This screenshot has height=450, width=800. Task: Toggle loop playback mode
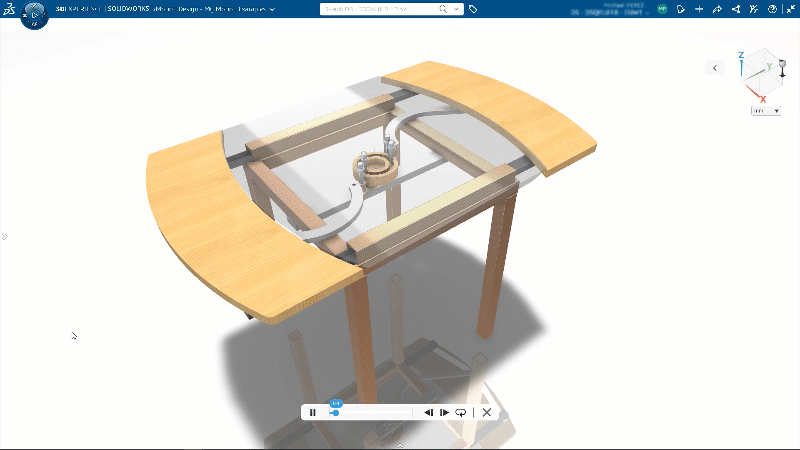coord(461,412)
